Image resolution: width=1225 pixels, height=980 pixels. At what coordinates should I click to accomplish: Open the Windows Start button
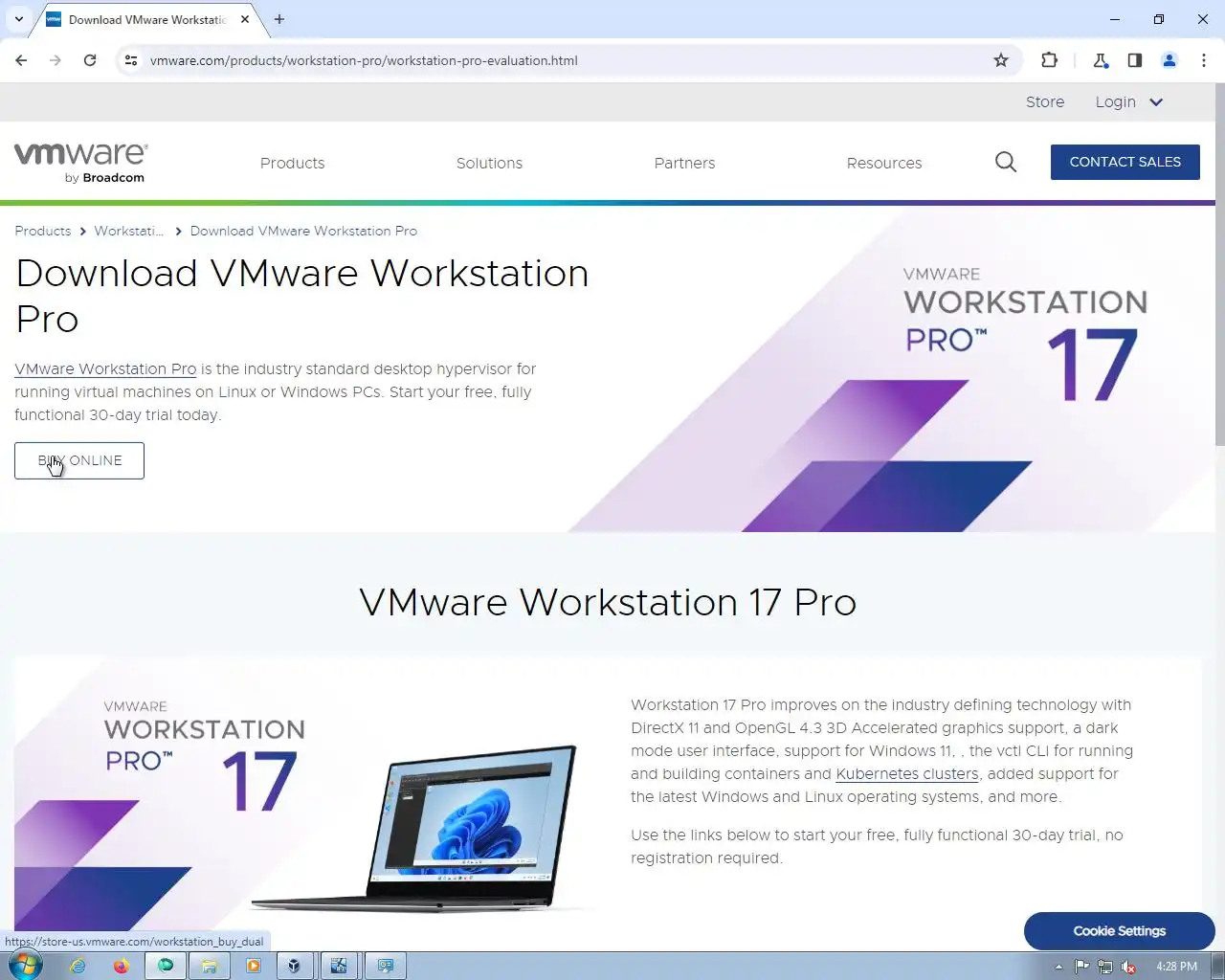(x=26, y=966)
